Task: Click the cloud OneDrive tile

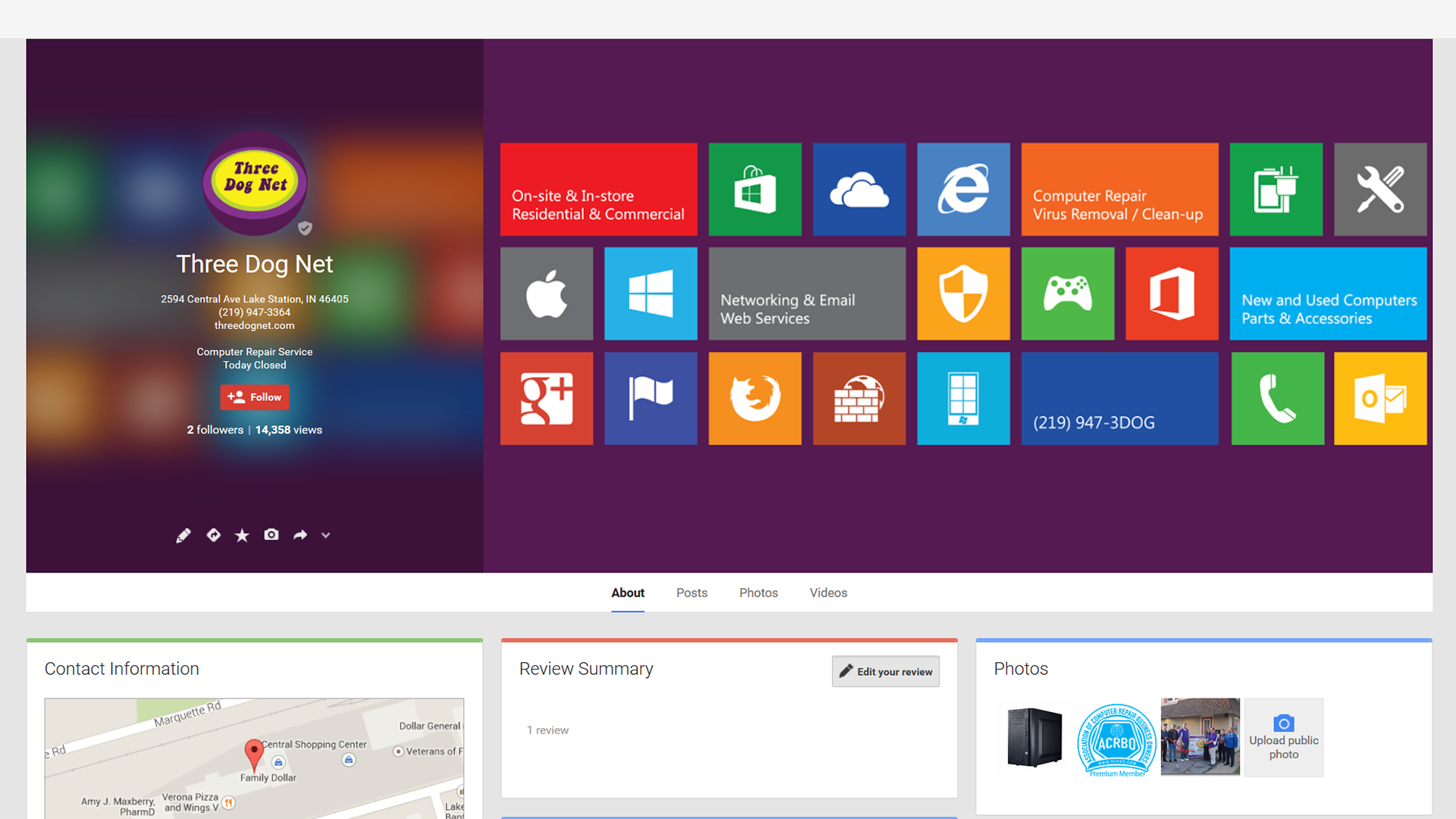Action: 859,190
